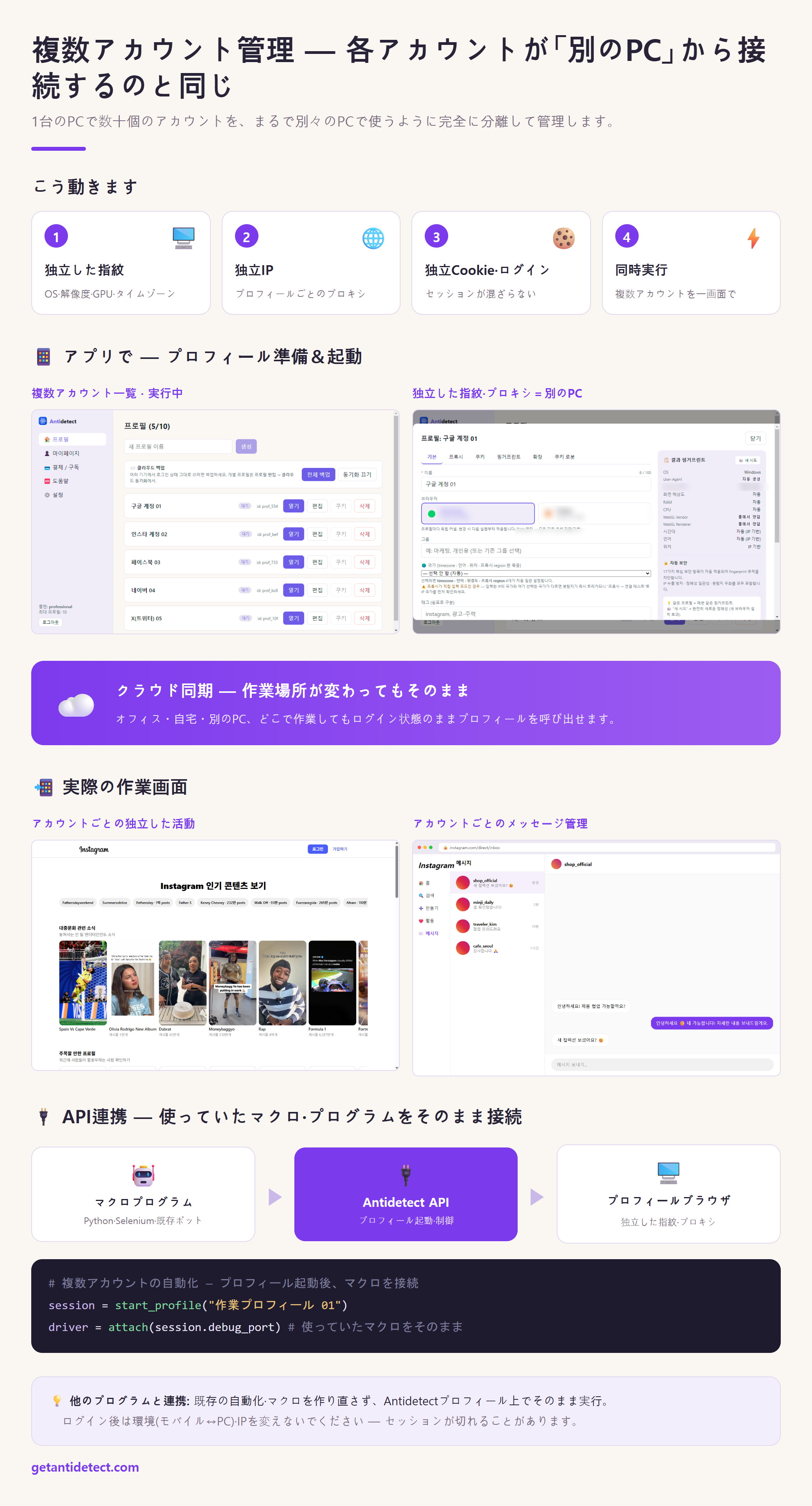
Task: Open the 선택 안 함 (자동) country dropdown
Action: click(x=536, y=573)
